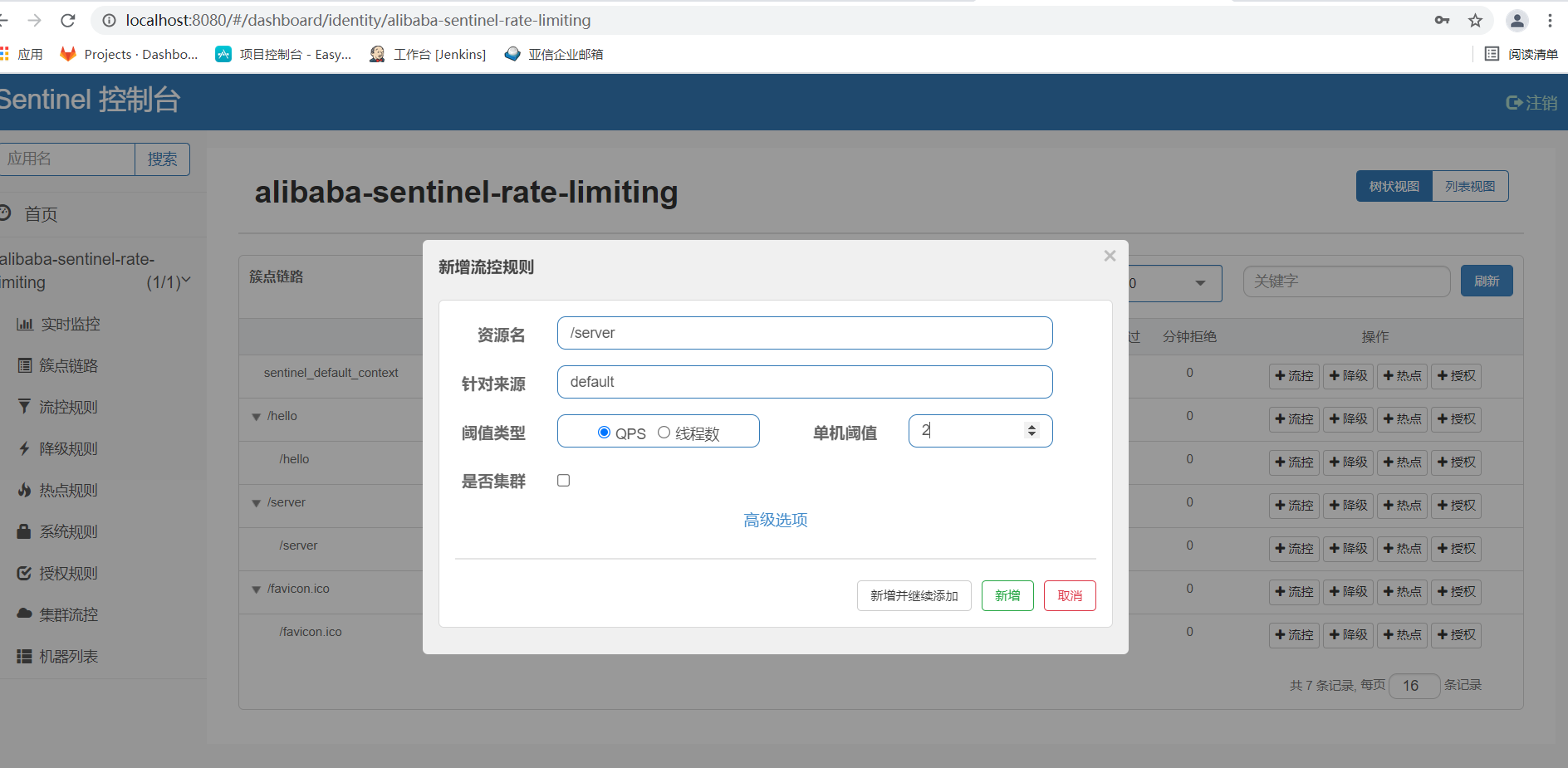Click 流控 in the sentinel_default_context row

pos(1294,376)
